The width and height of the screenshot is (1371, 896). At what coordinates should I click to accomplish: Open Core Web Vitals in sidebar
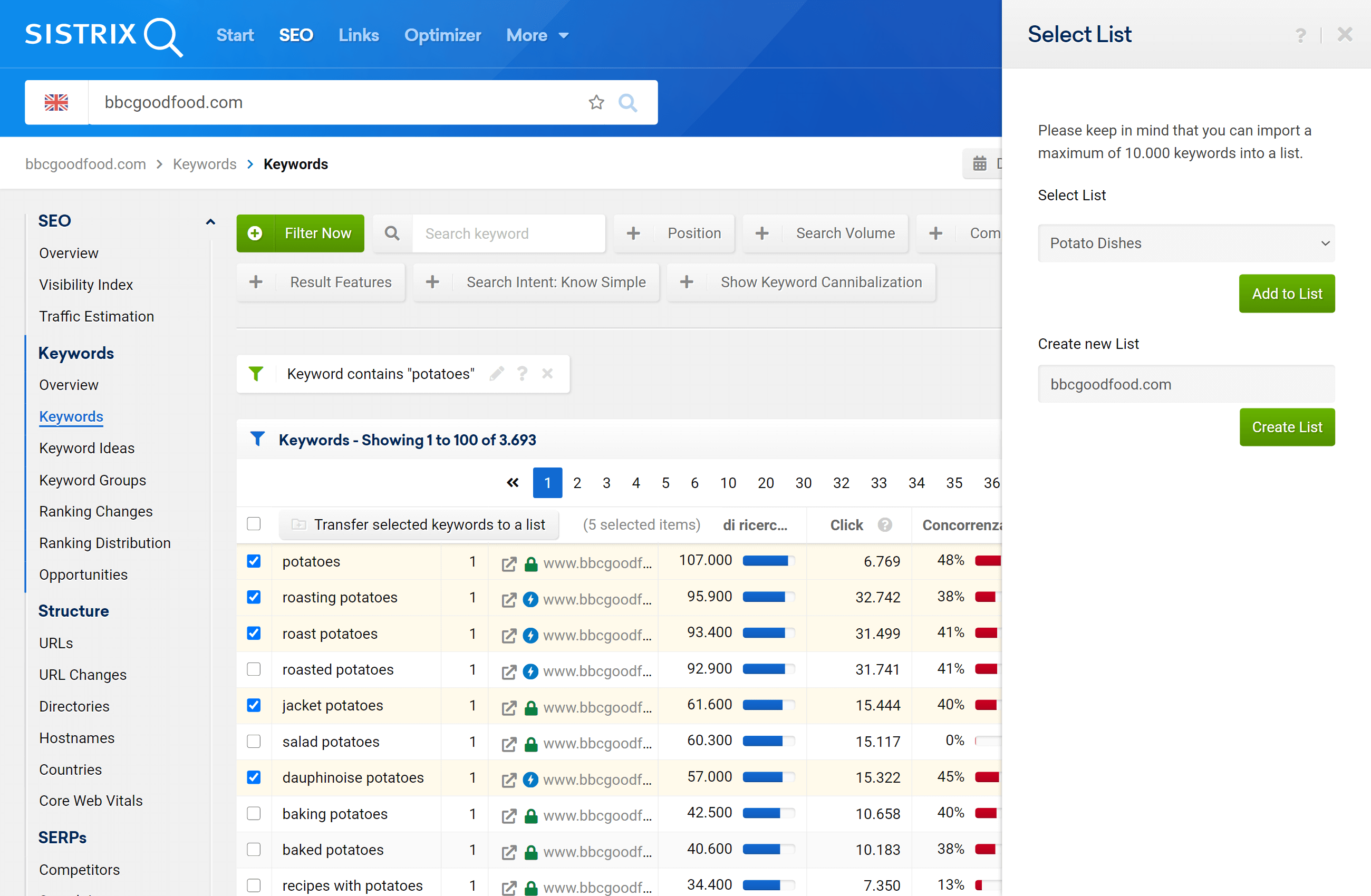91,801
